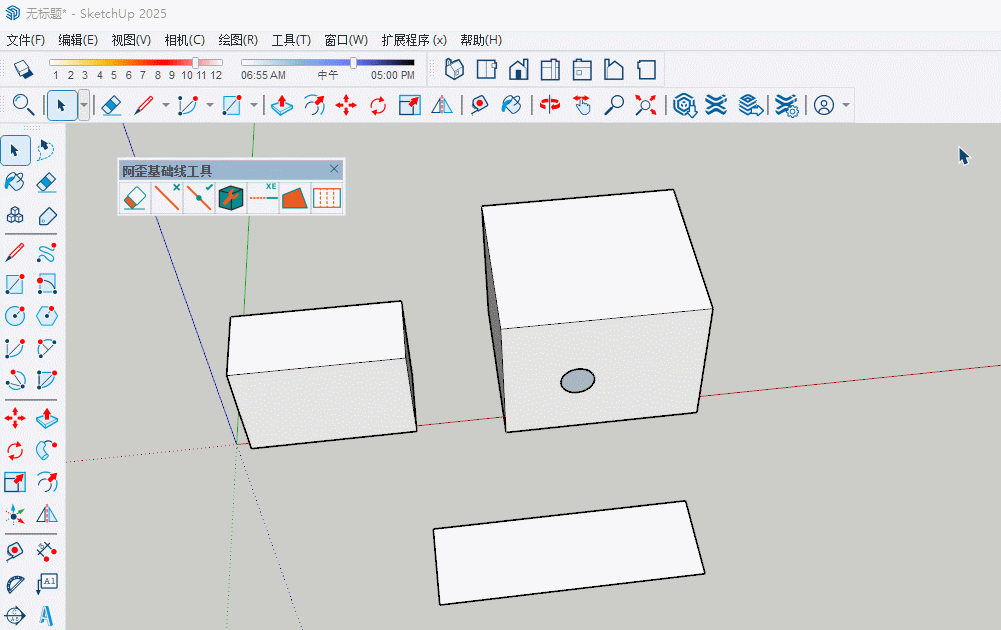Choose the Polygon tool in left toolbar
The height and width of the screenshot is (630, 1001).
pyautogui.click(x=47, y=316)
